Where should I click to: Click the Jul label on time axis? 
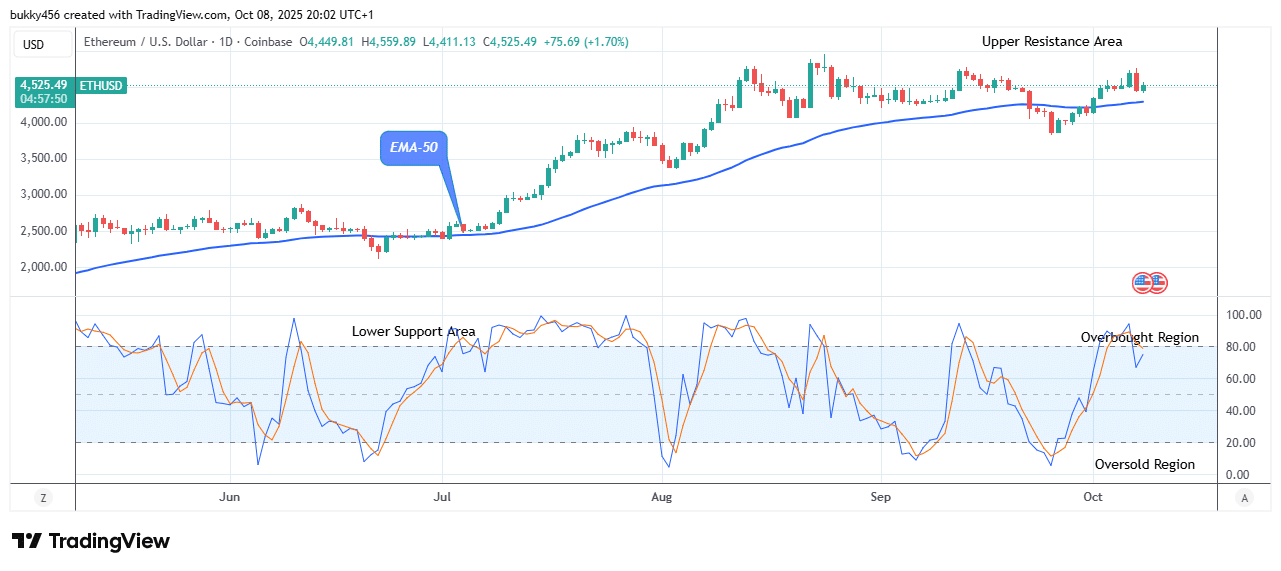(x=442, y=497)
